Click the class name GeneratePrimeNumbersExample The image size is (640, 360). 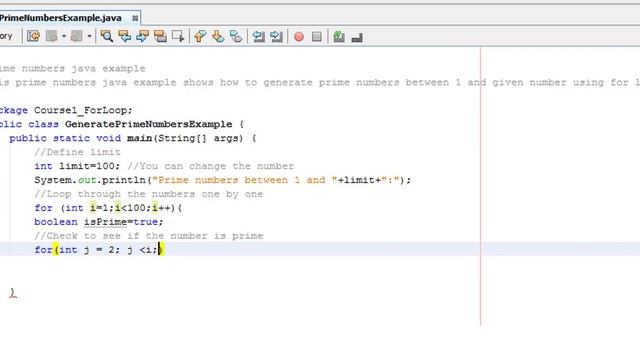(149, 124)
